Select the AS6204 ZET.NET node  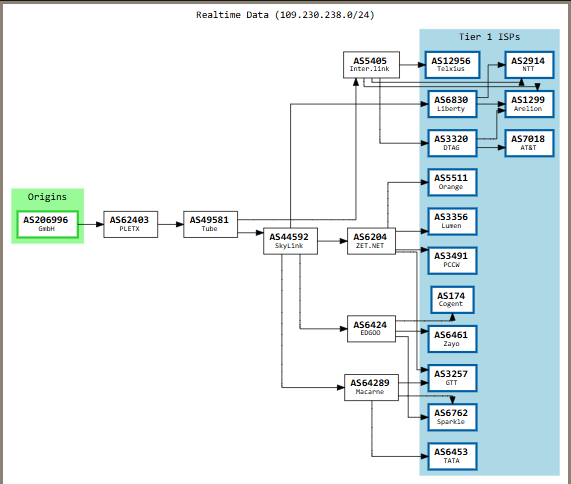371,241
